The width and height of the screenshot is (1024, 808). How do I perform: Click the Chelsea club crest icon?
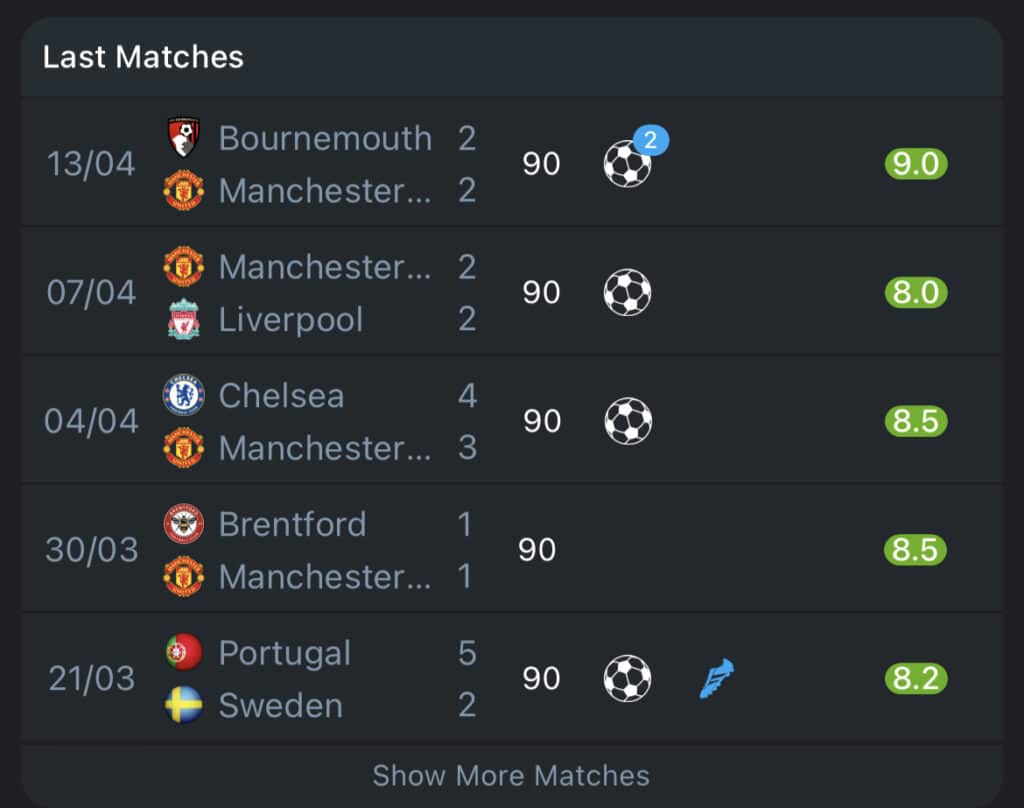pyautogui.click(x=183, y=395)
